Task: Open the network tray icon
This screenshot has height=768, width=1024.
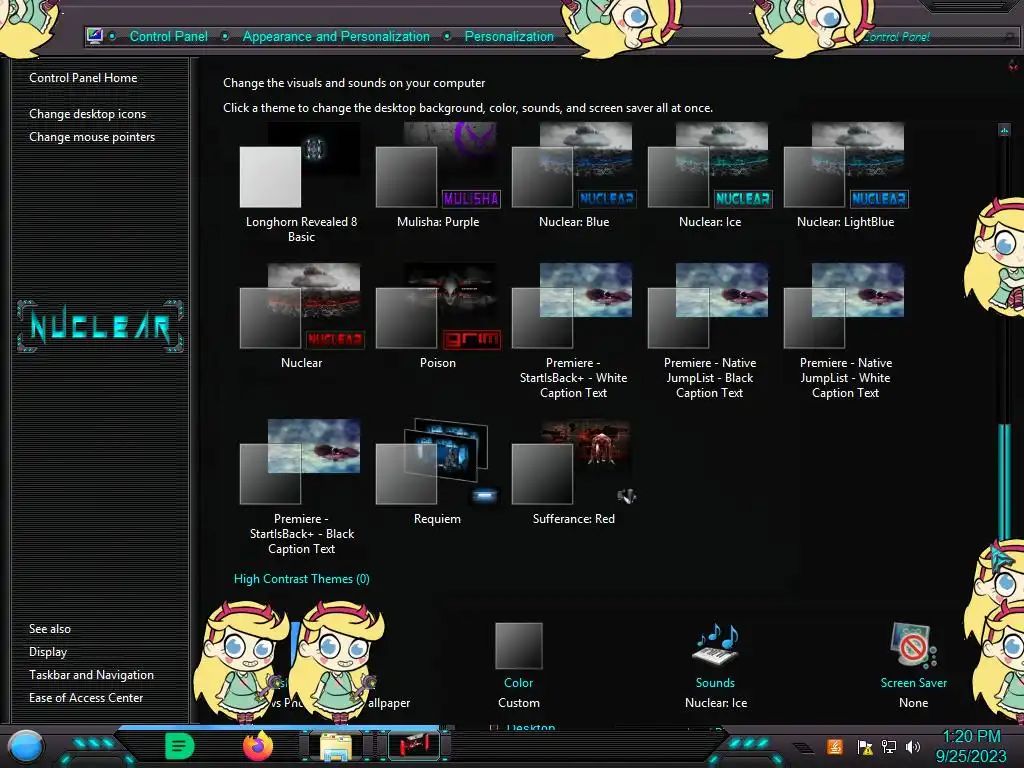Action: [889, 746]
